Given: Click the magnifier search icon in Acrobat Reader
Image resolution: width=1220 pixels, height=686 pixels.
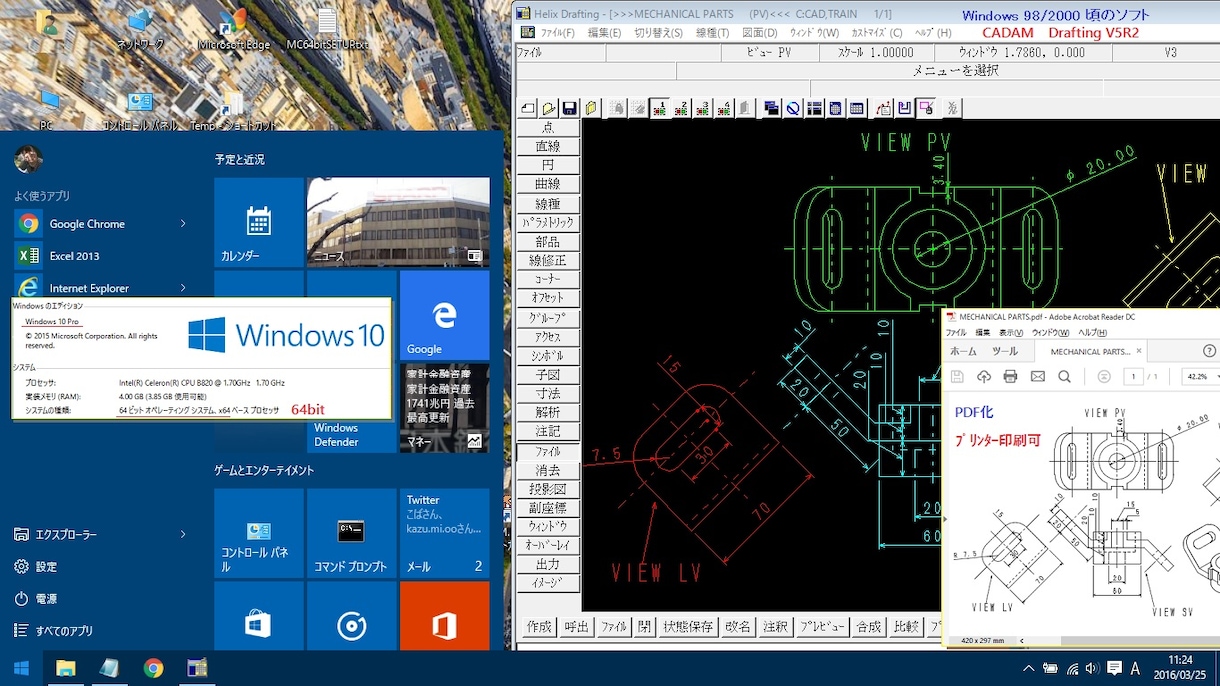Looking at the screenshot, I should coord(1064,377).
